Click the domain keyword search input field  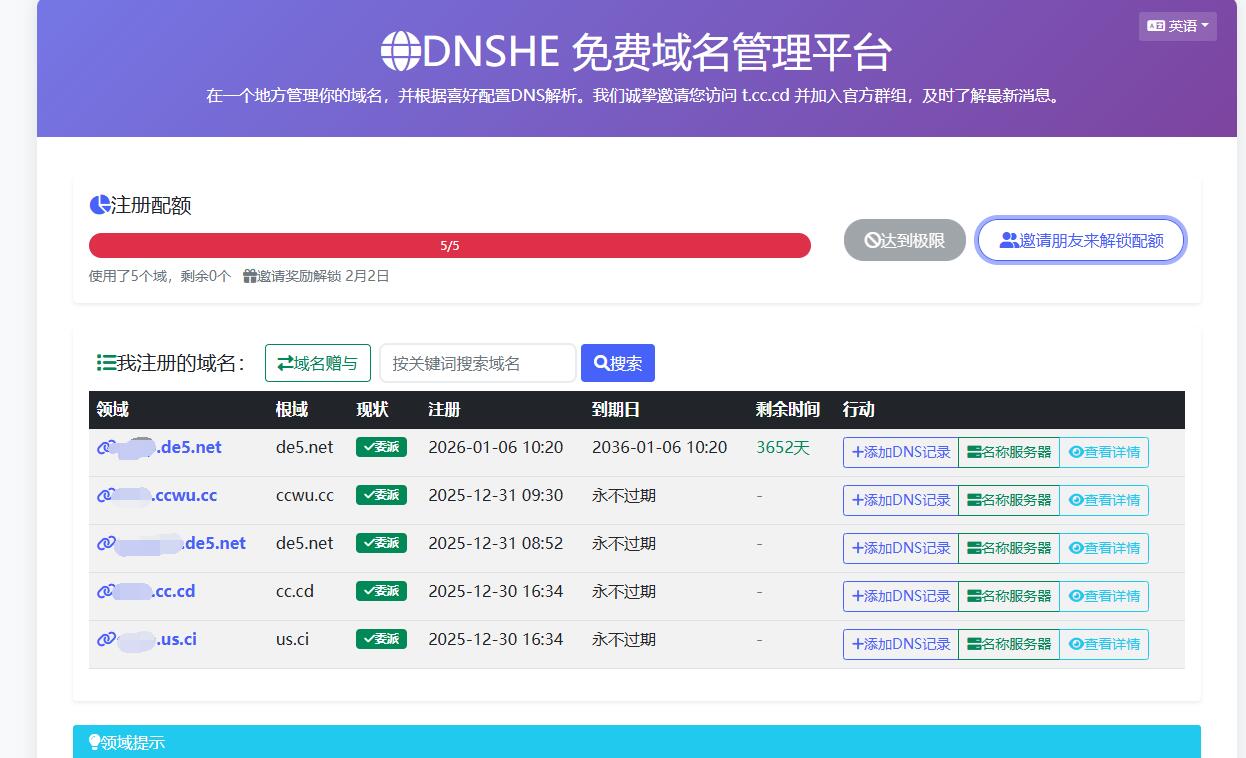(x=477, y=363)
